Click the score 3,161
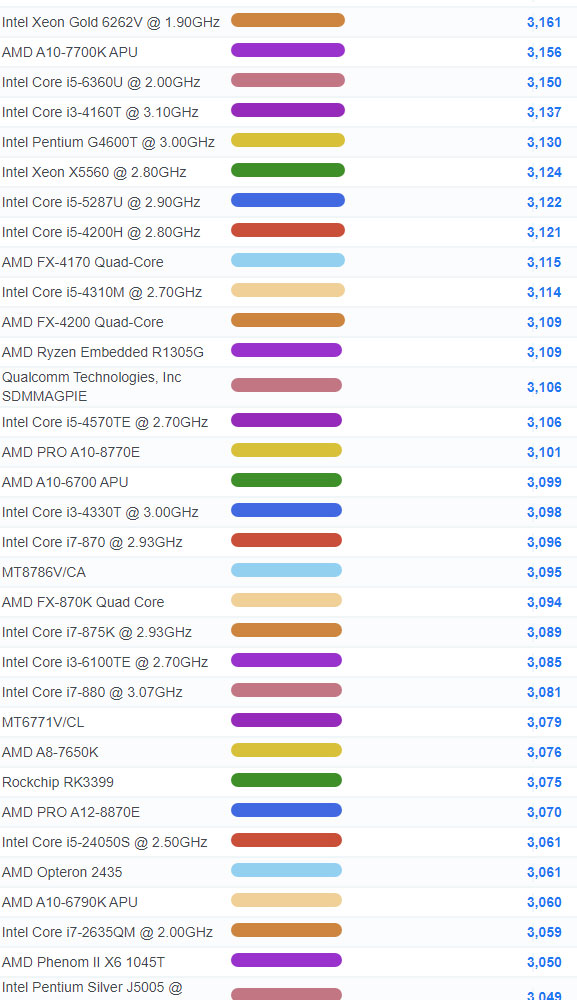This screenshot has height=1000, width=577. coord(544,22)
